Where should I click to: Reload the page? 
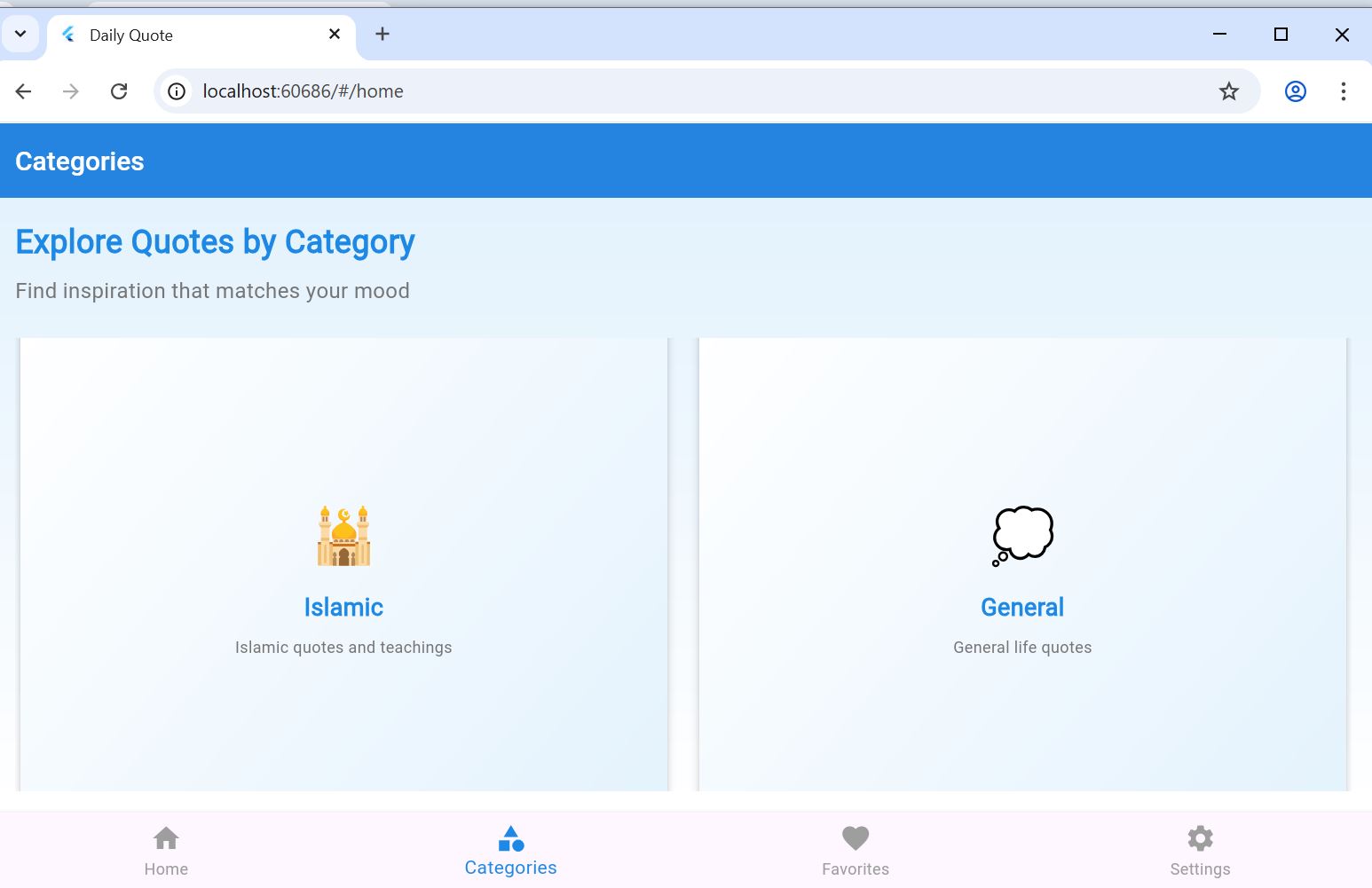[119, 91]
